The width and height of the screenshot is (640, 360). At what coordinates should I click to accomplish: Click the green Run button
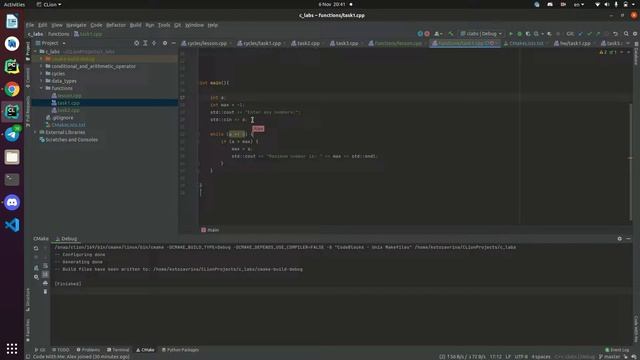point(511,34)
